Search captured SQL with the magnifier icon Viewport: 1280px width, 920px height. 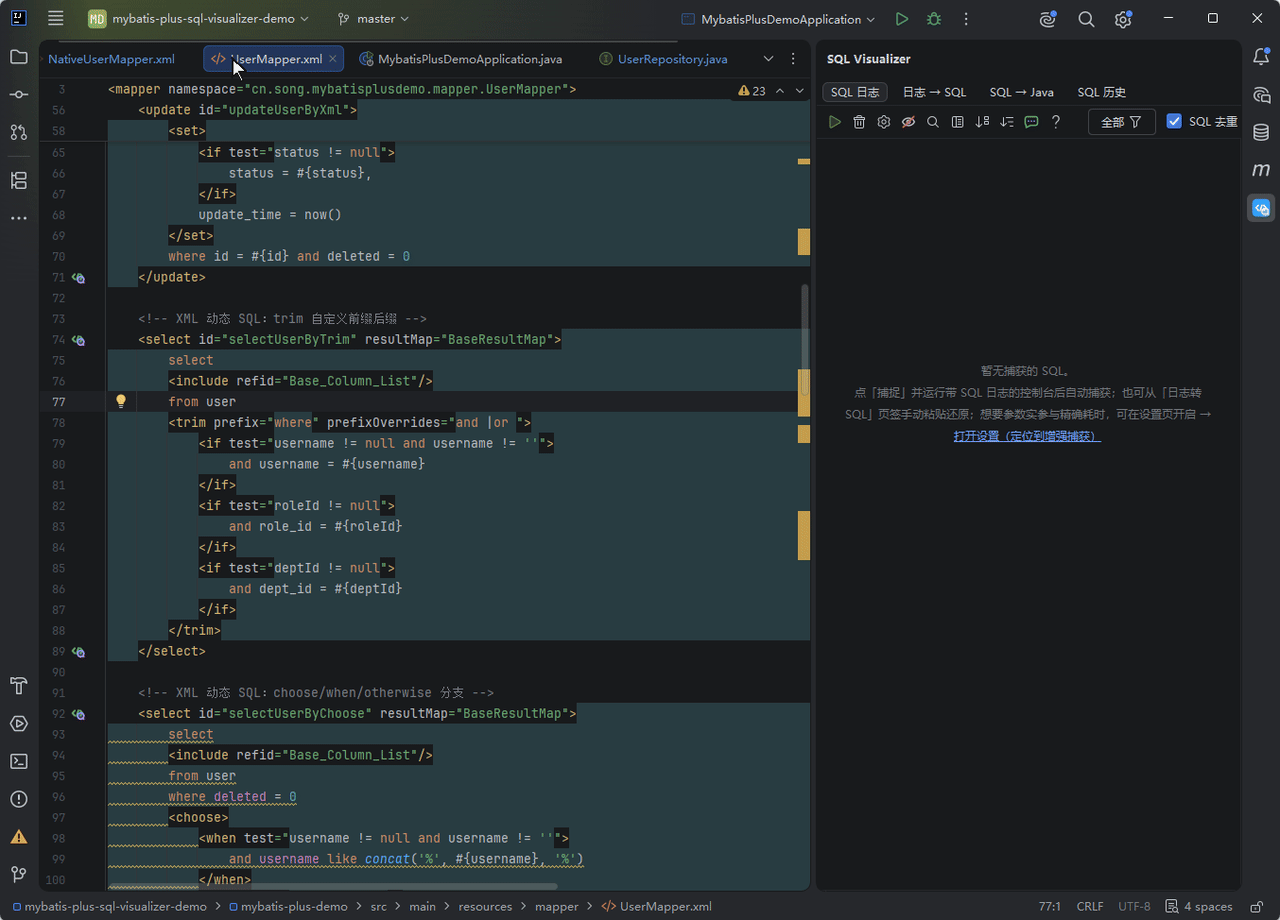click(x=933, y=122)
